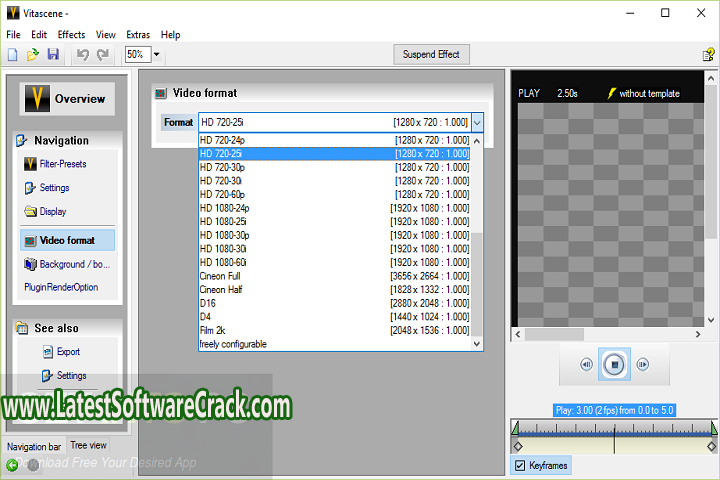Click the help icon at top right
720x480 pixels.
pos(708,54)
